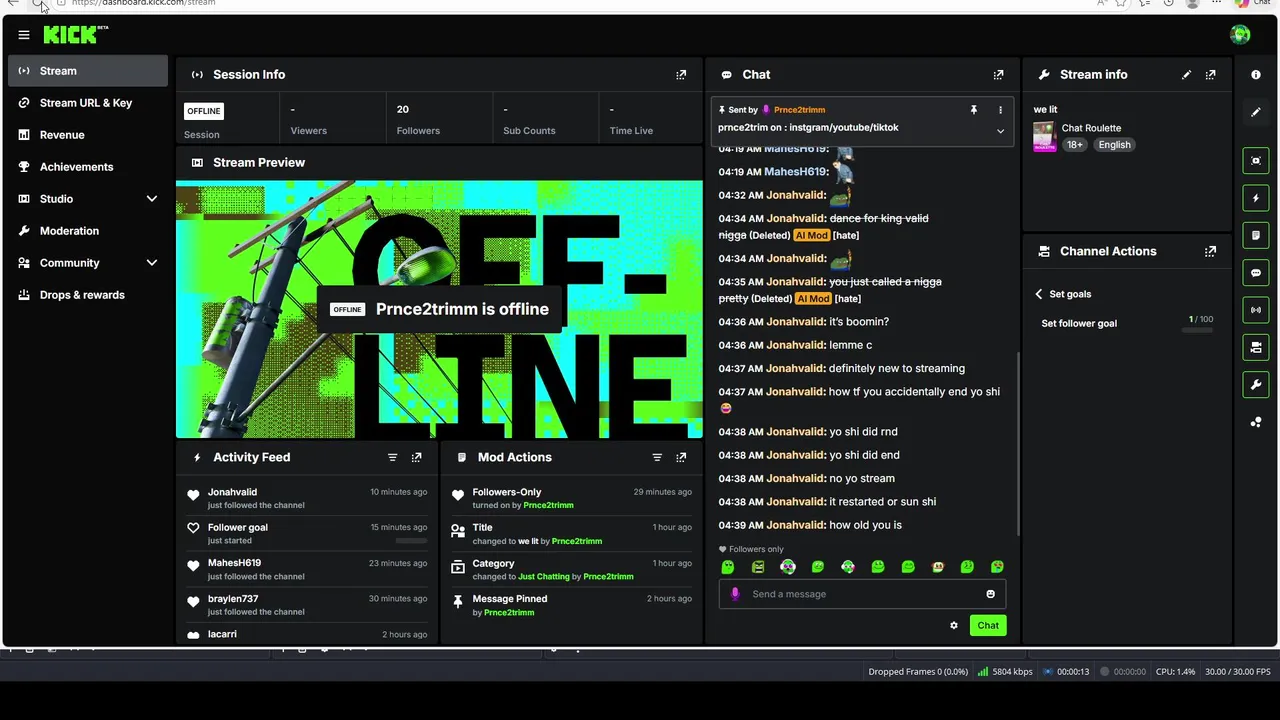
Task: Pop out the Channel Actions panel
Action: (x=1210, y=252)
